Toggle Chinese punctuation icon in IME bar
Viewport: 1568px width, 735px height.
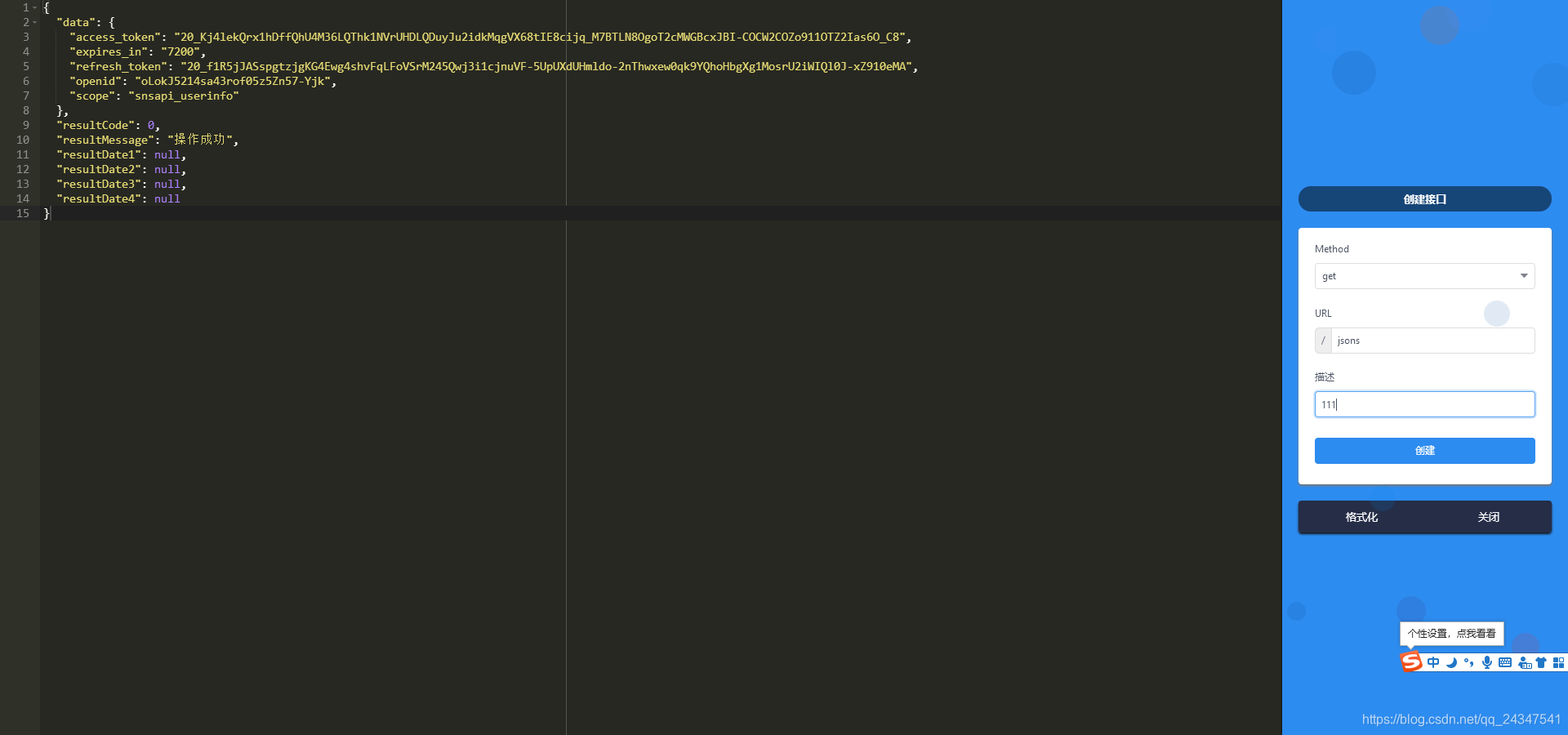1469,662
